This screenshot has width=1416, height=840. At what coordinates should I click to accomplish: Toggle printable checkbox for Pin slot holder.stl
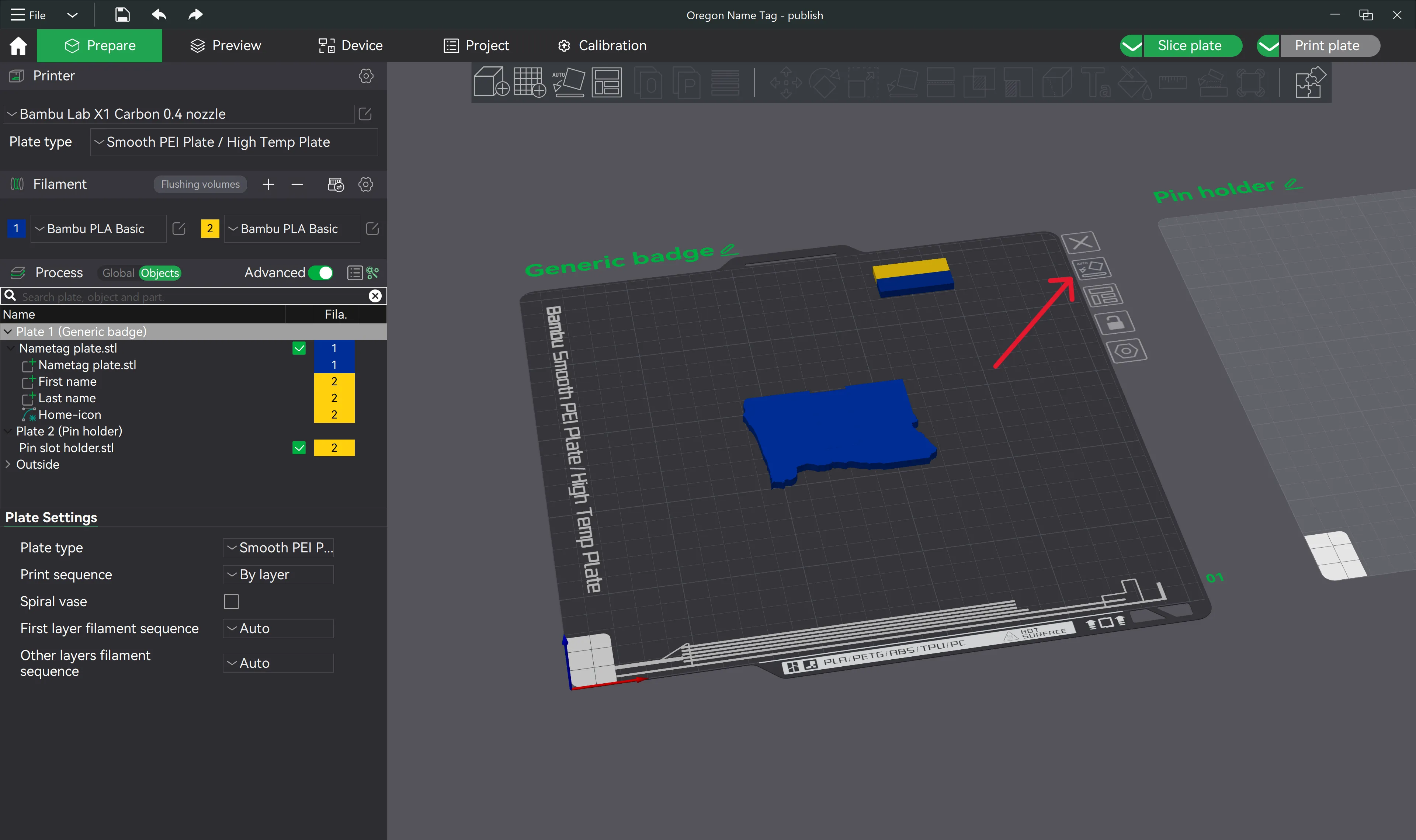point(299,448)
